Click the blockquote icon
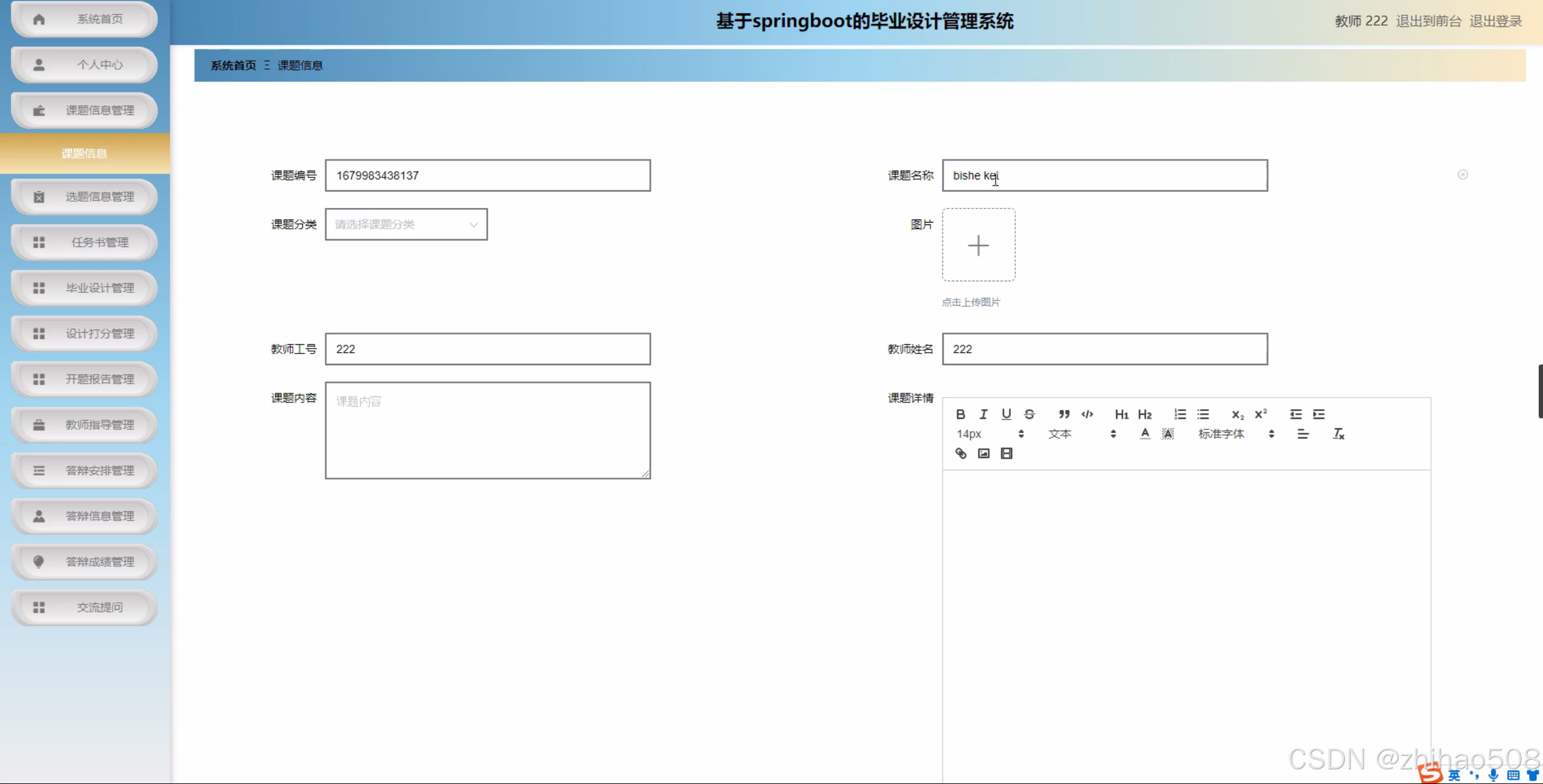Viewport: 1543px width, 784px height. coord(1064,414)
